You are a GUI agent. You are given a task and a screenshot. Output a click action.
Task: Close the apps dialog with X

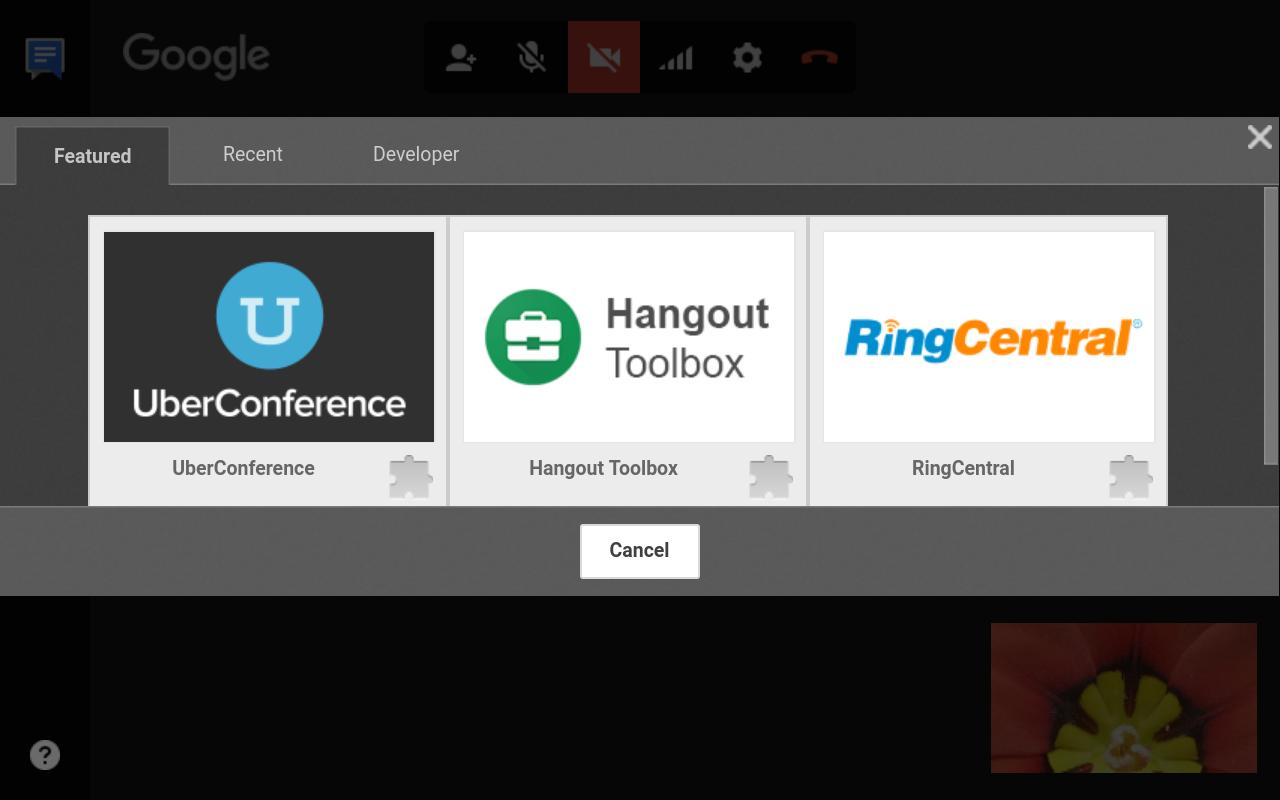pyautogui.click(x=1260, y=137)
